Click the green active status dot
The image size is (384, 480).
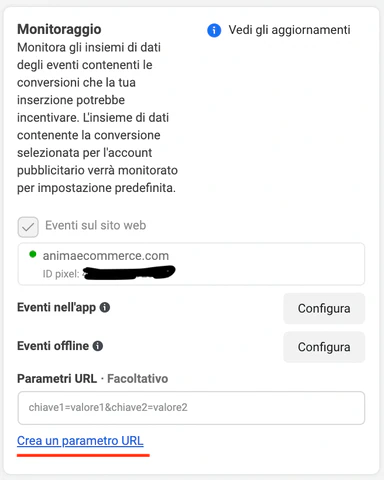33,254
